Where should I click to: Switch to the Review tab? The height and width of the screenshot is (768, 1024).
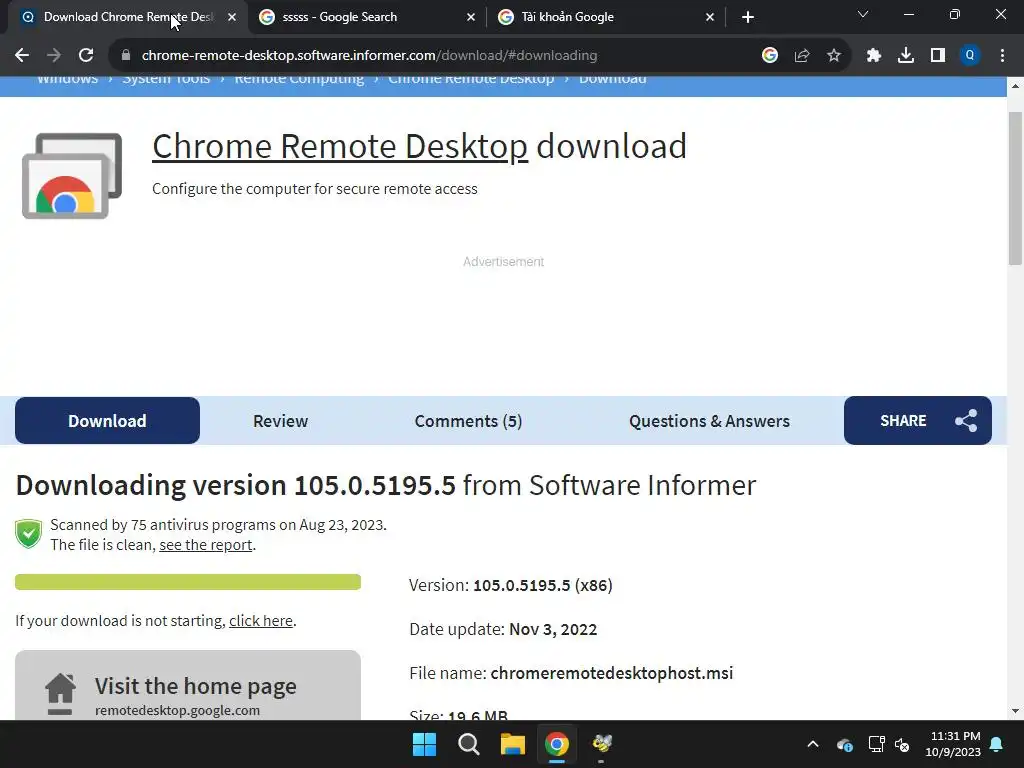pyautogui.click(x=280, y=421)
